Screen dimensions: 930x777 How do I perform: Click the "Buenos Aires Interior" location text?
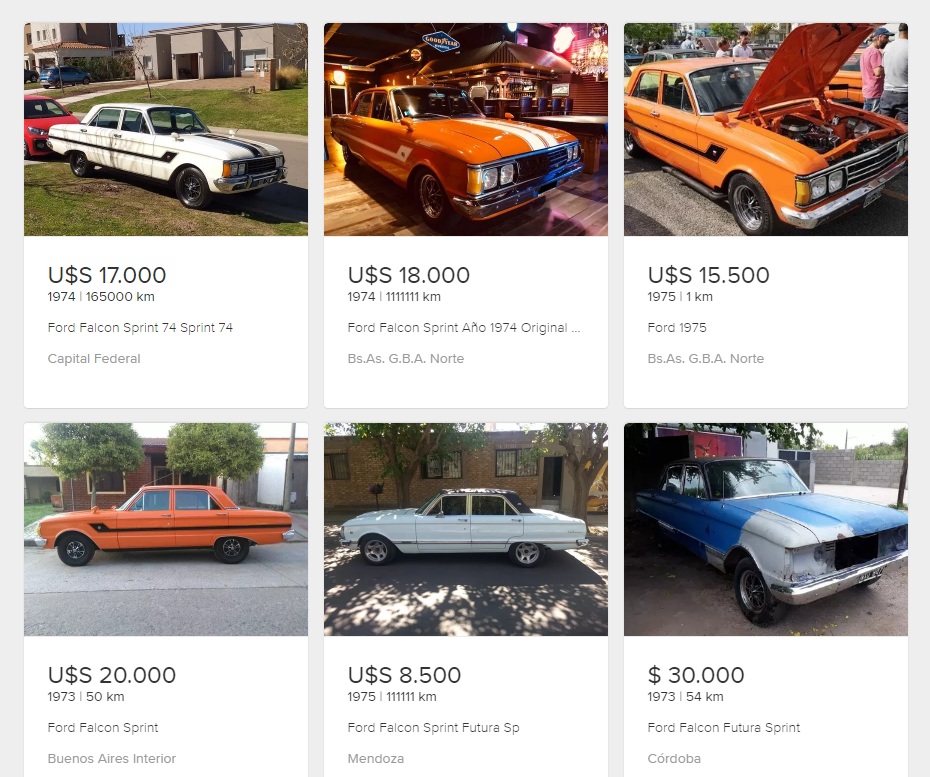click(112, 759)
